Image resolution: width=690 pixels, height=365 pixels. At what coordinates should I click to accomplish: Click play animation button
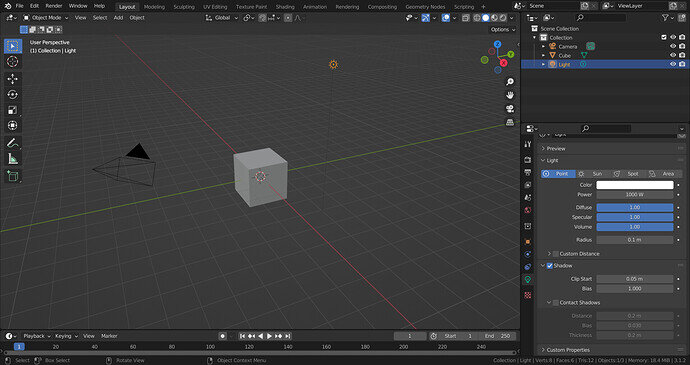click(269, 336)
